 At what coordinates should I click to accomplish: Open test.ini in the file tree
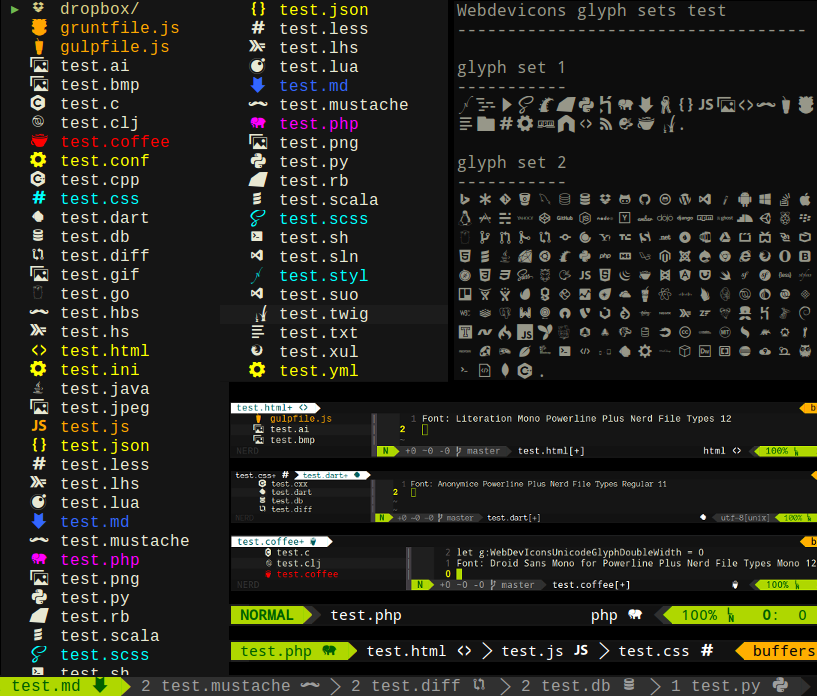pyautogui.click(x=100, y=369)
